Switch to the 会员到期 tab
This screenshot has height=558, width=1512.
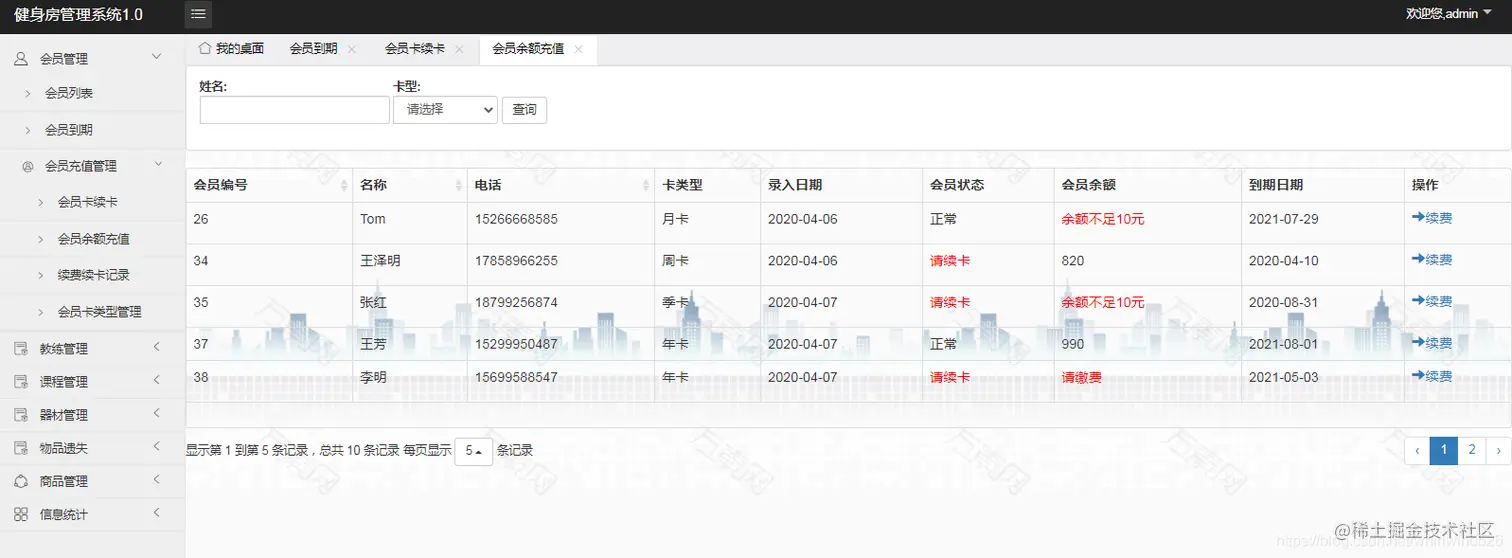pyautogui.click(x=314, y=49)
